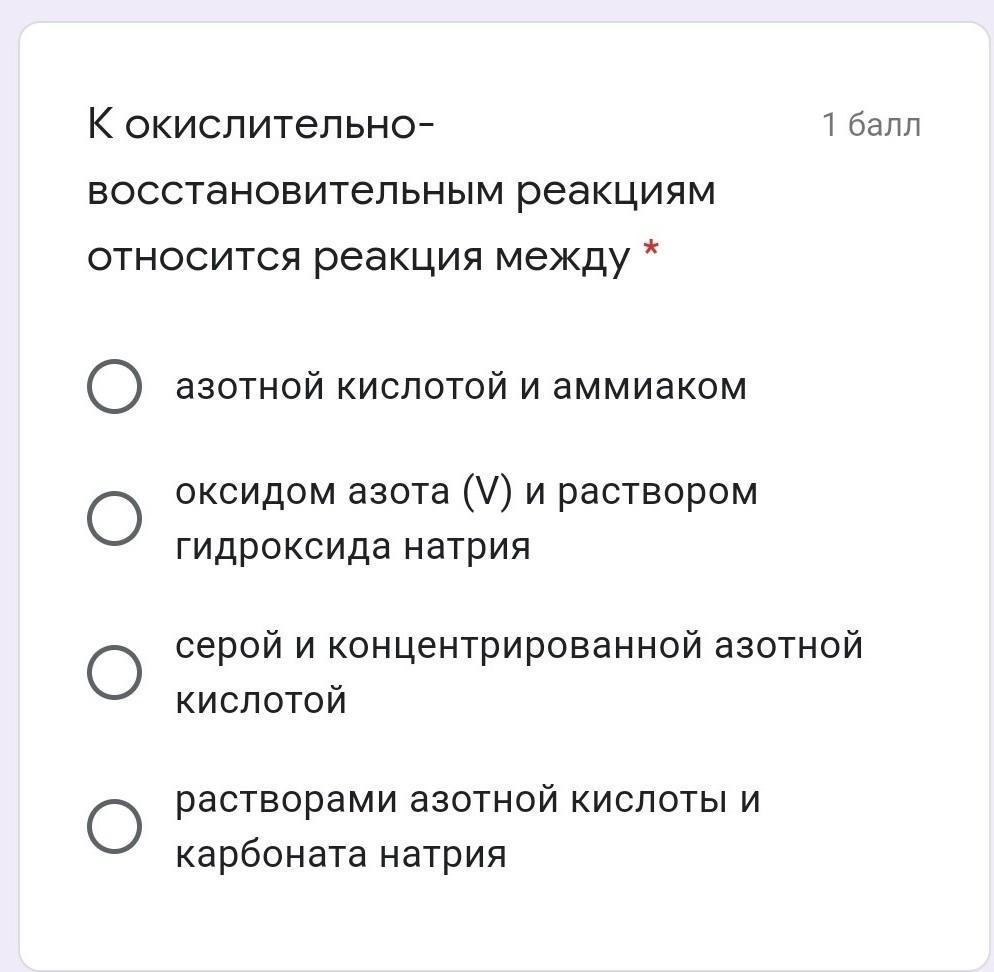
Task: Click the heading line 'относится реакция между'
Action: (x=359, y=257)
